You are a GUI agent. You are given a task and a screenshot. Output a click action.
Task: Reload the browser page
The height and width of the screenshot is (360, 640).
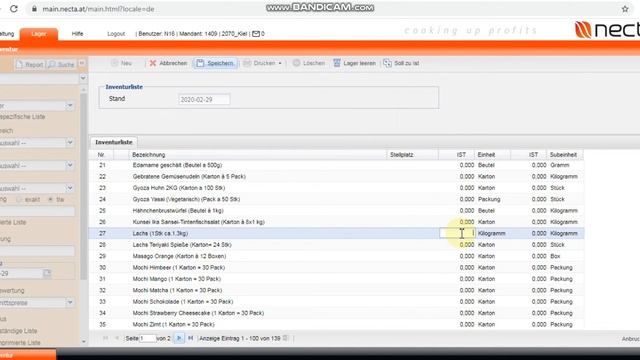(x=14, y=9)
